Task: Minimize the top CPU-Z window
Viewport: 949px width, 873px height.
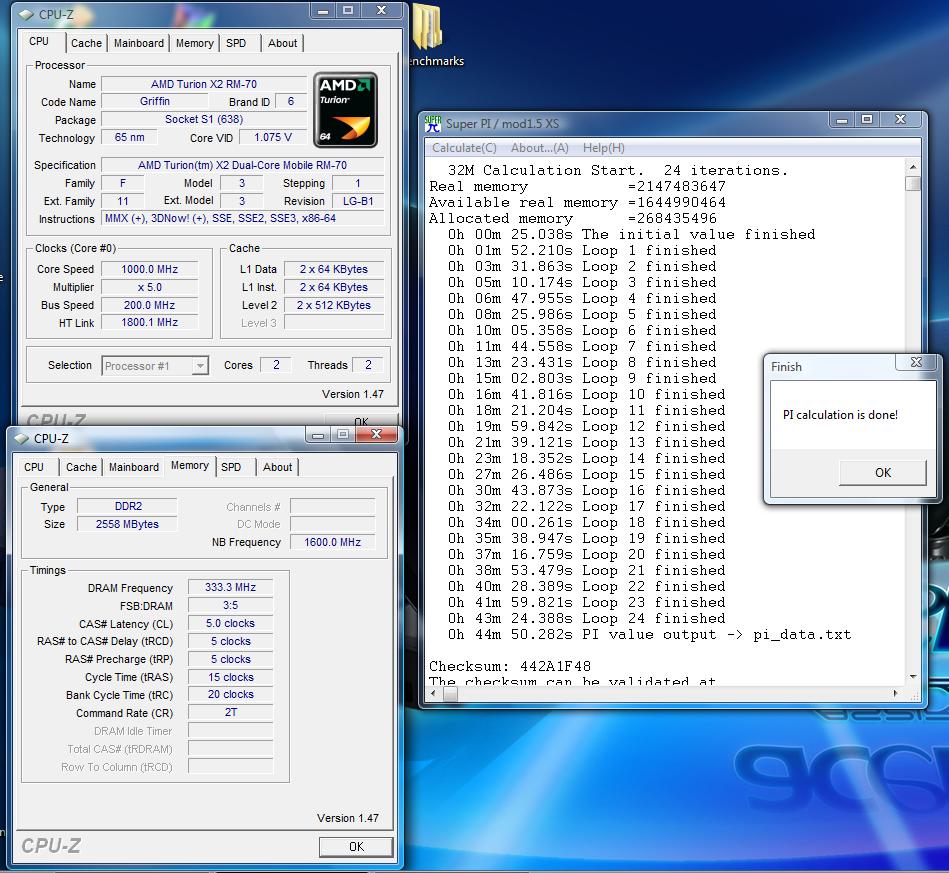Action: click(323, 10)
